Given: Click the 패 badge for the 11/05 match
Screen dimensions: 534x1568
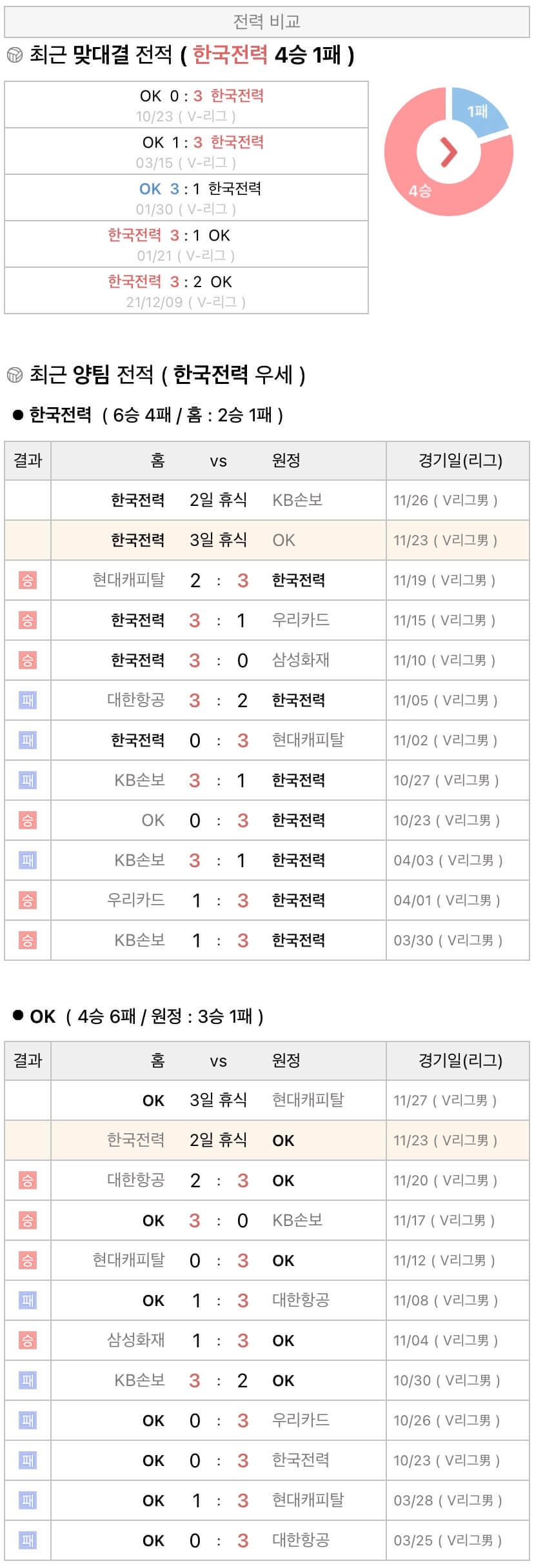Looking at the screenshot, I should coord(28,700).
